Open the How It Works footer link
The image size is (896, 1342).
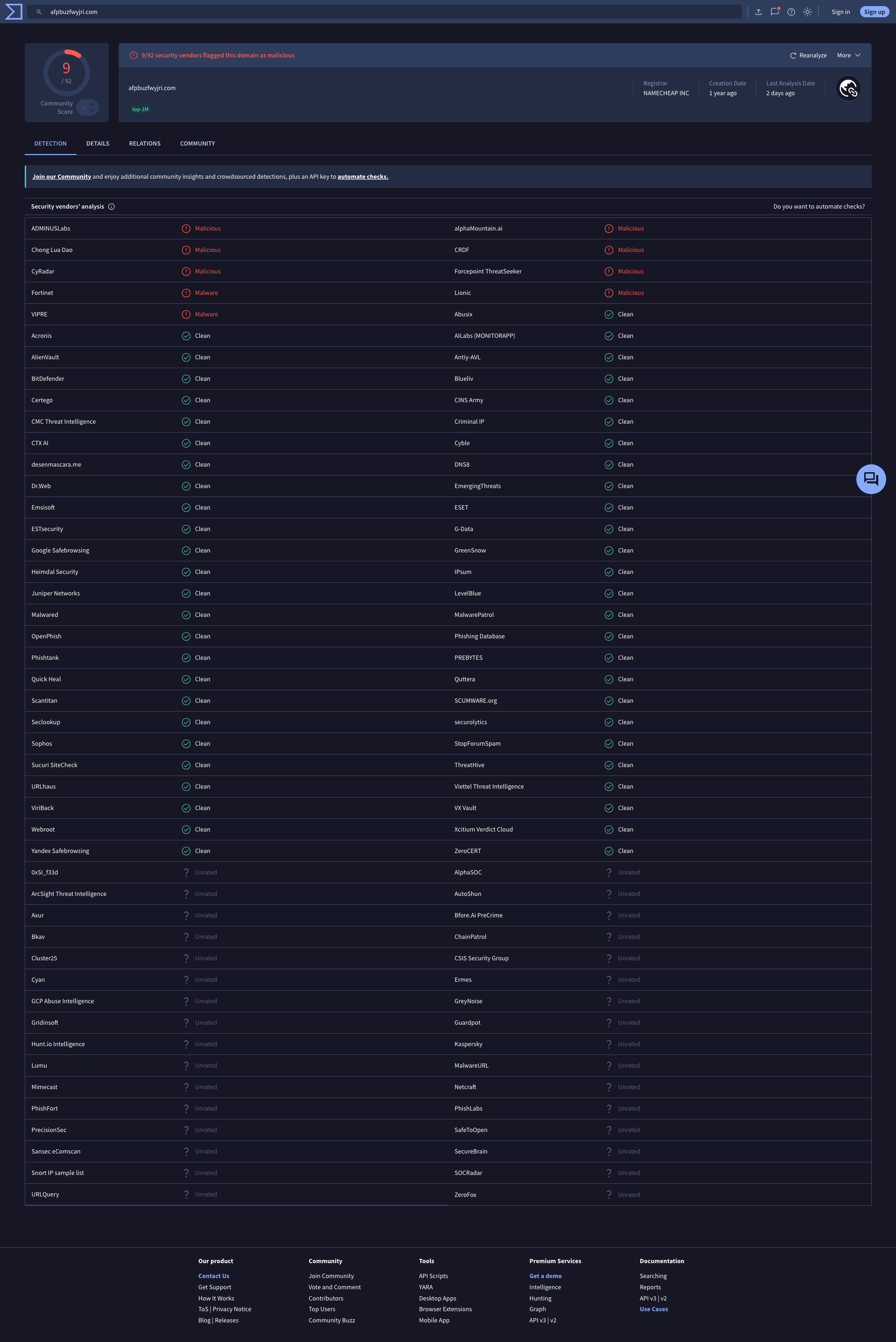216,1299
